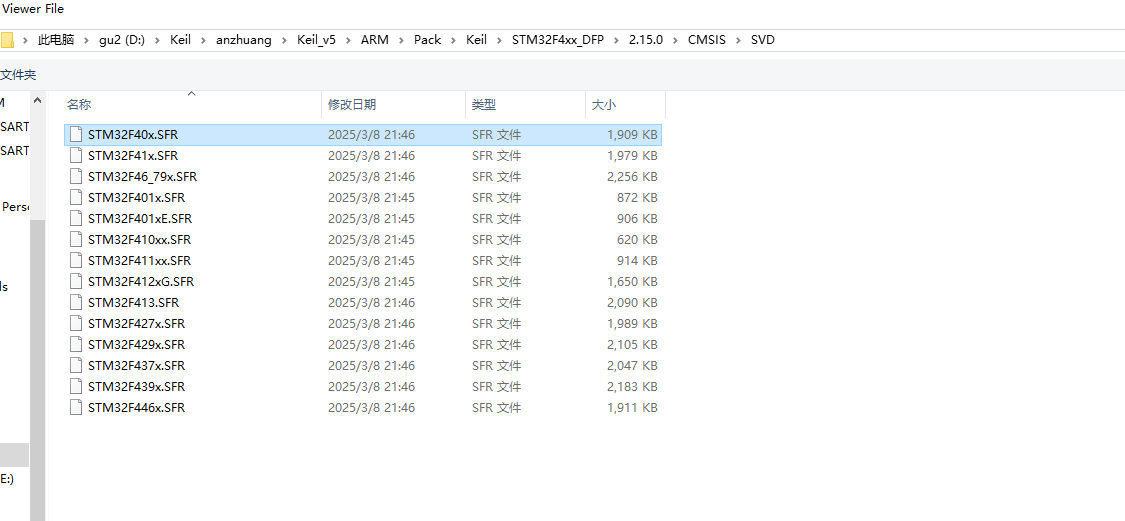Expand chevron after CMSIS in breadcrumb
Screen dimensions: 1125x521
[x=738, y=40]
